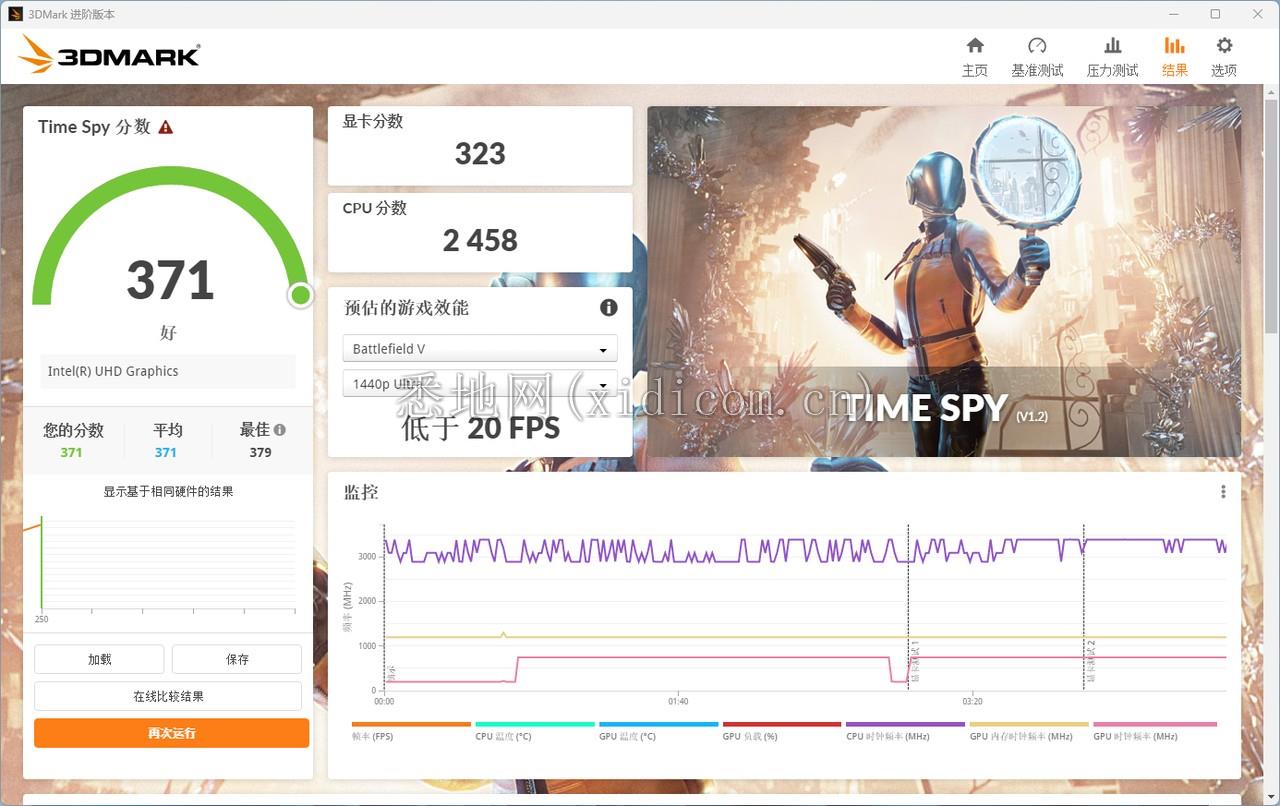The height and width of the screenshot is (806, 1280).
Task: Click the 3DMark logo
Action: [x=110, y=55]
